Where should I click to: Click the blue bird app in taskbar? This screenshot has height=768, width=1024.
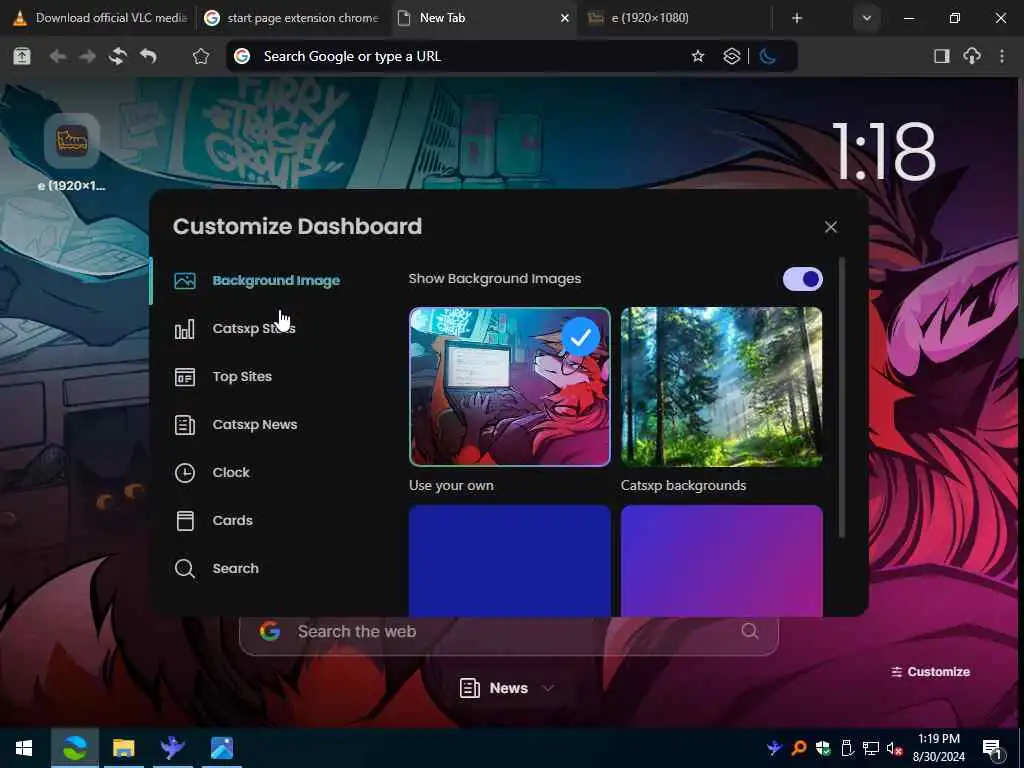click(x=172, y=748)
